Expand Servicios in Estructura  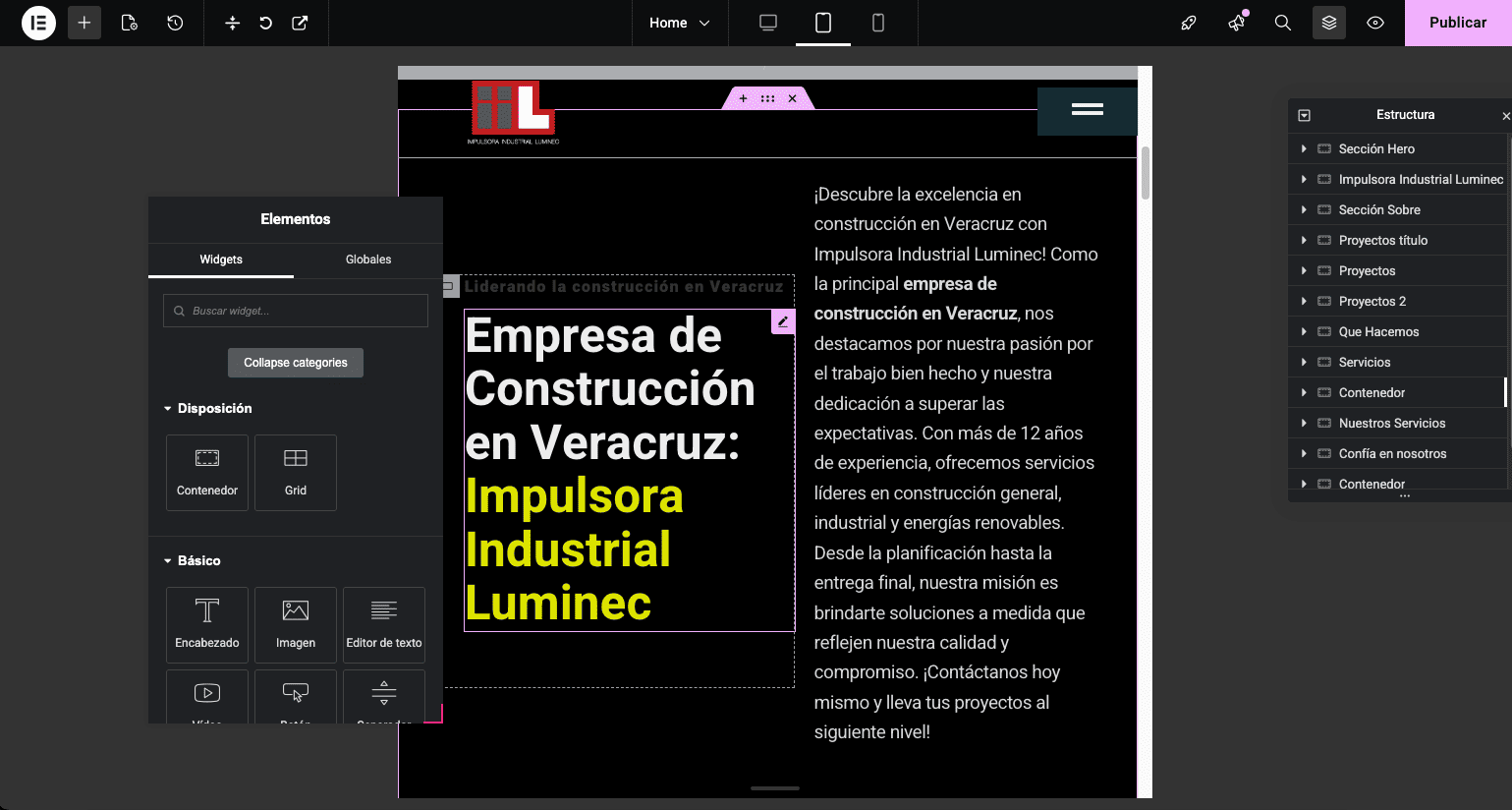(1304, 362)
